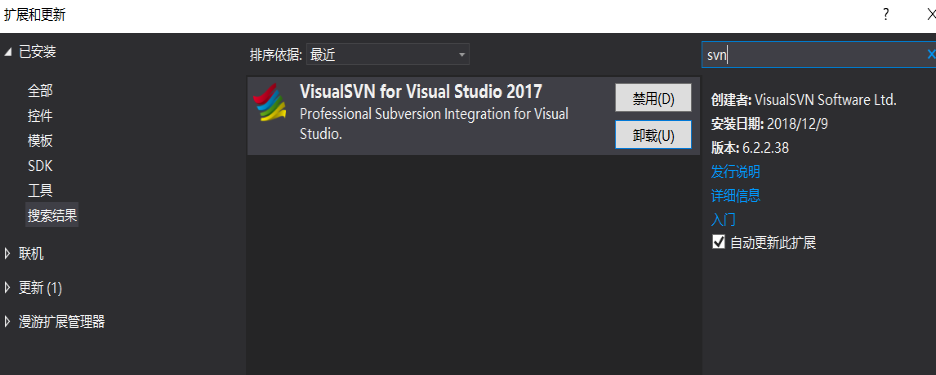Select 全部 in installed list
The image size is (936, 375).
click(40, 91)
